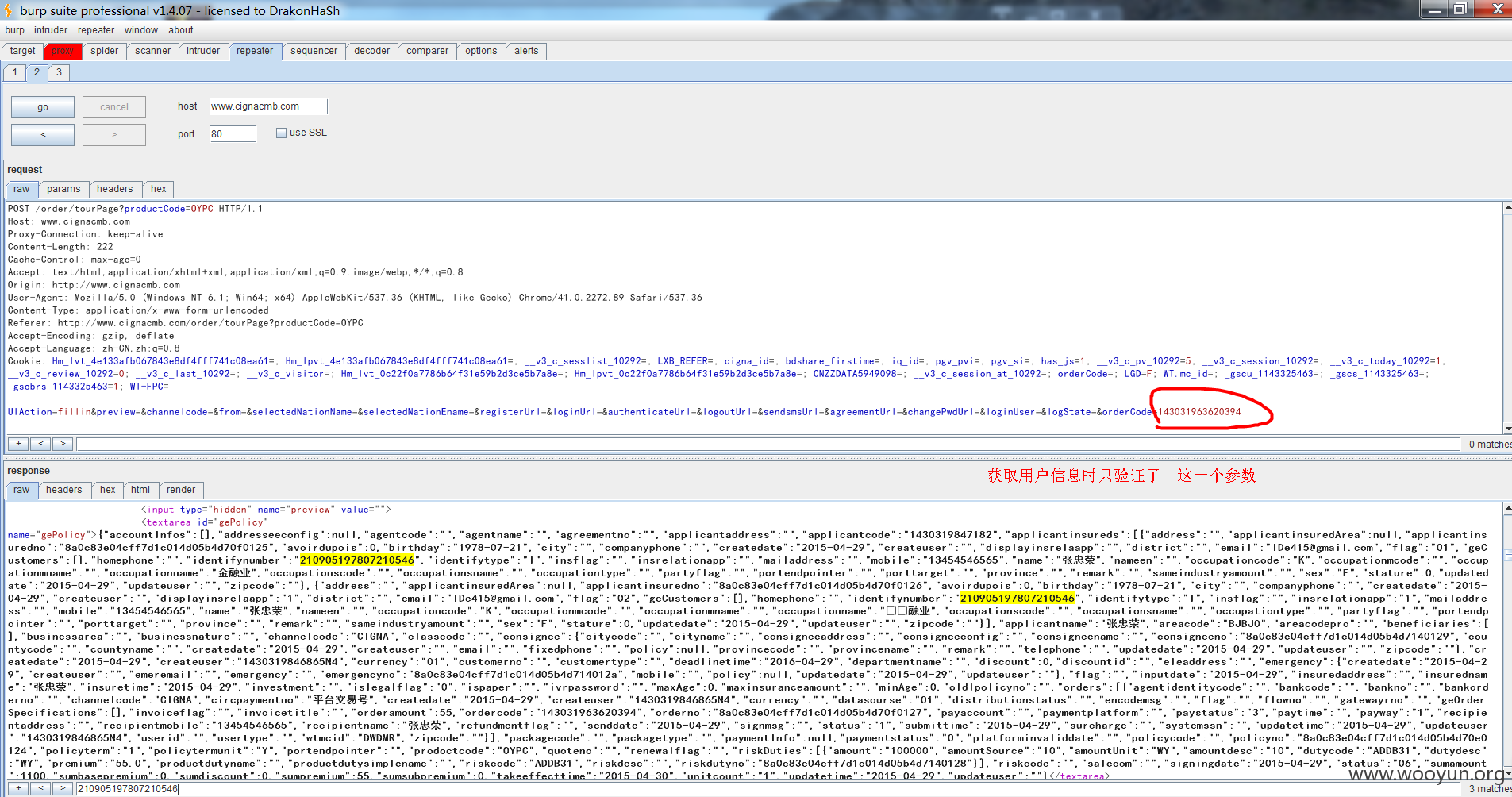Select the request hex tab
1512x797 pixels.
[x=159, y=189]
